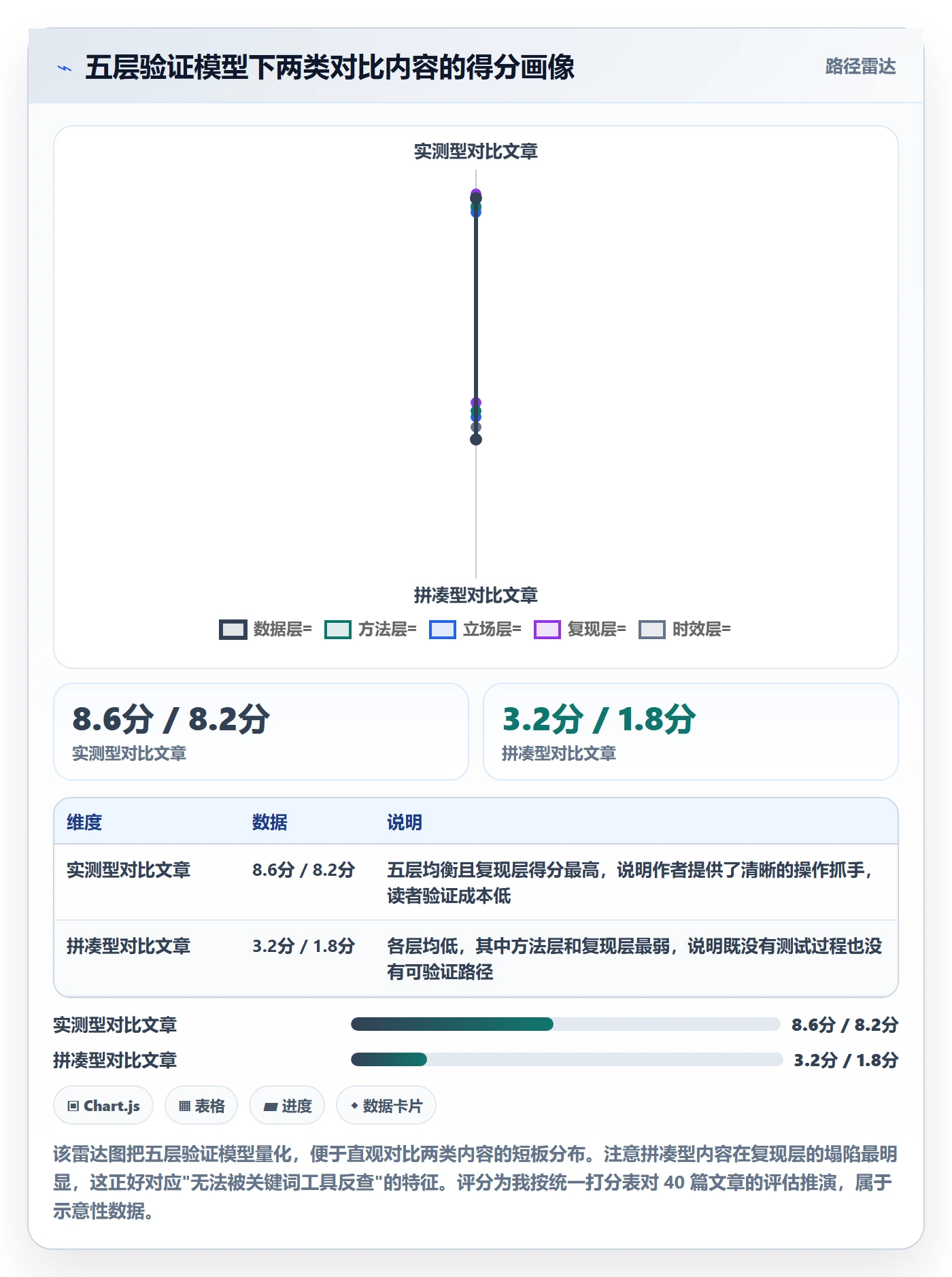Click the 数据 column header
The width and height of the screenshot is (952, 1277).
click(270, 822)
